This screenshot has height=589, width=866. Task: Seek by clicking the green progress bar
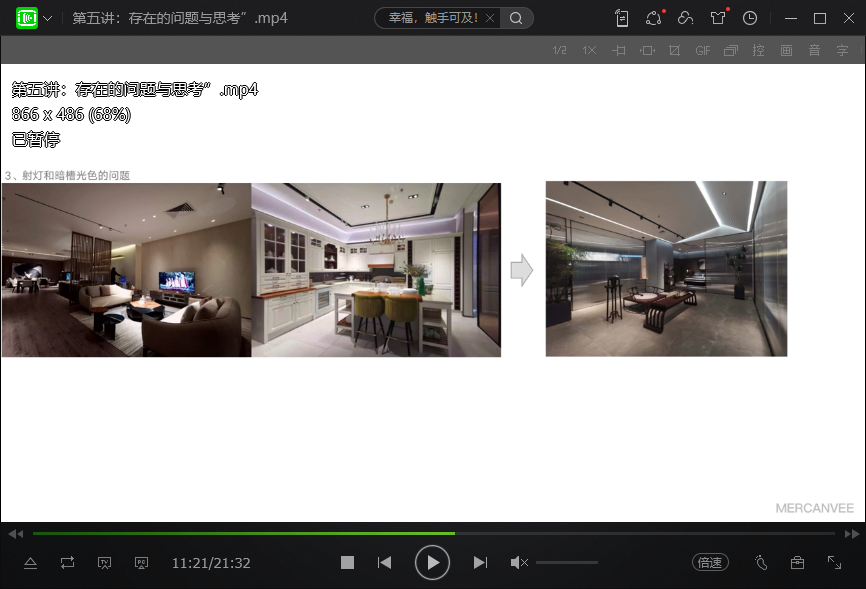tap(244, 534)
